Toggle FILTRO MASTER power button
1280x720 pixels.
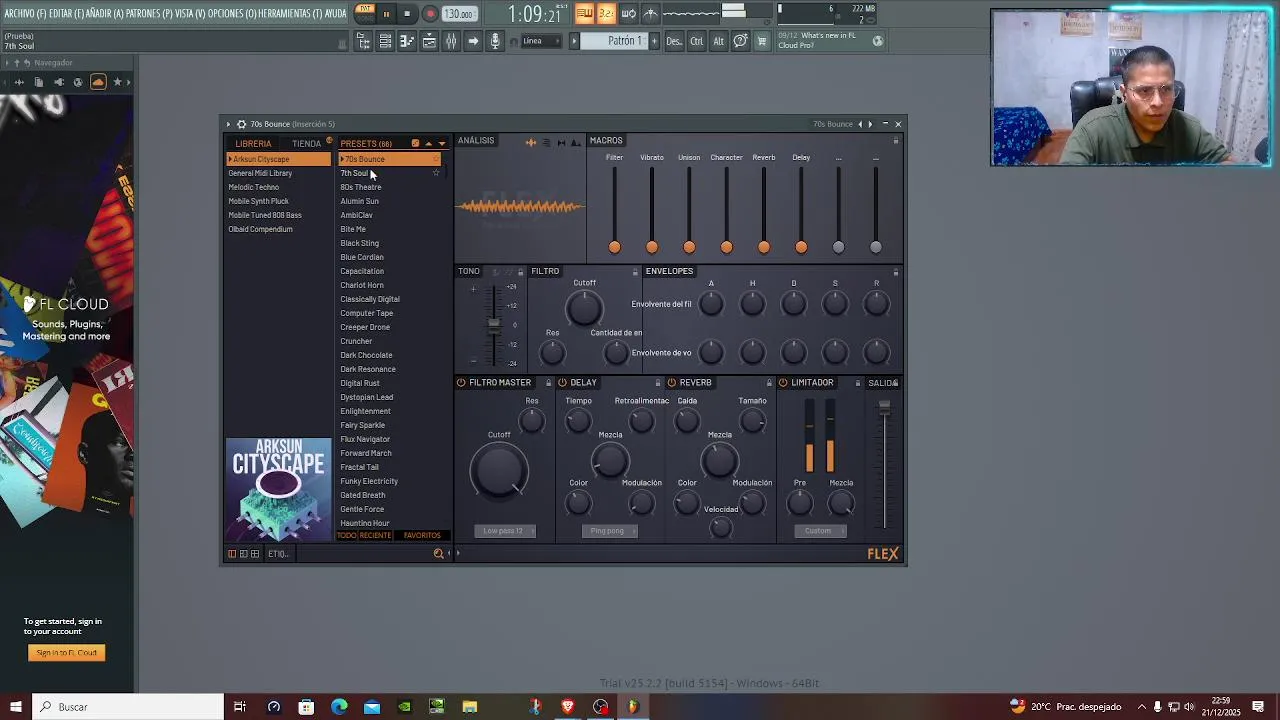coord(461,383)
